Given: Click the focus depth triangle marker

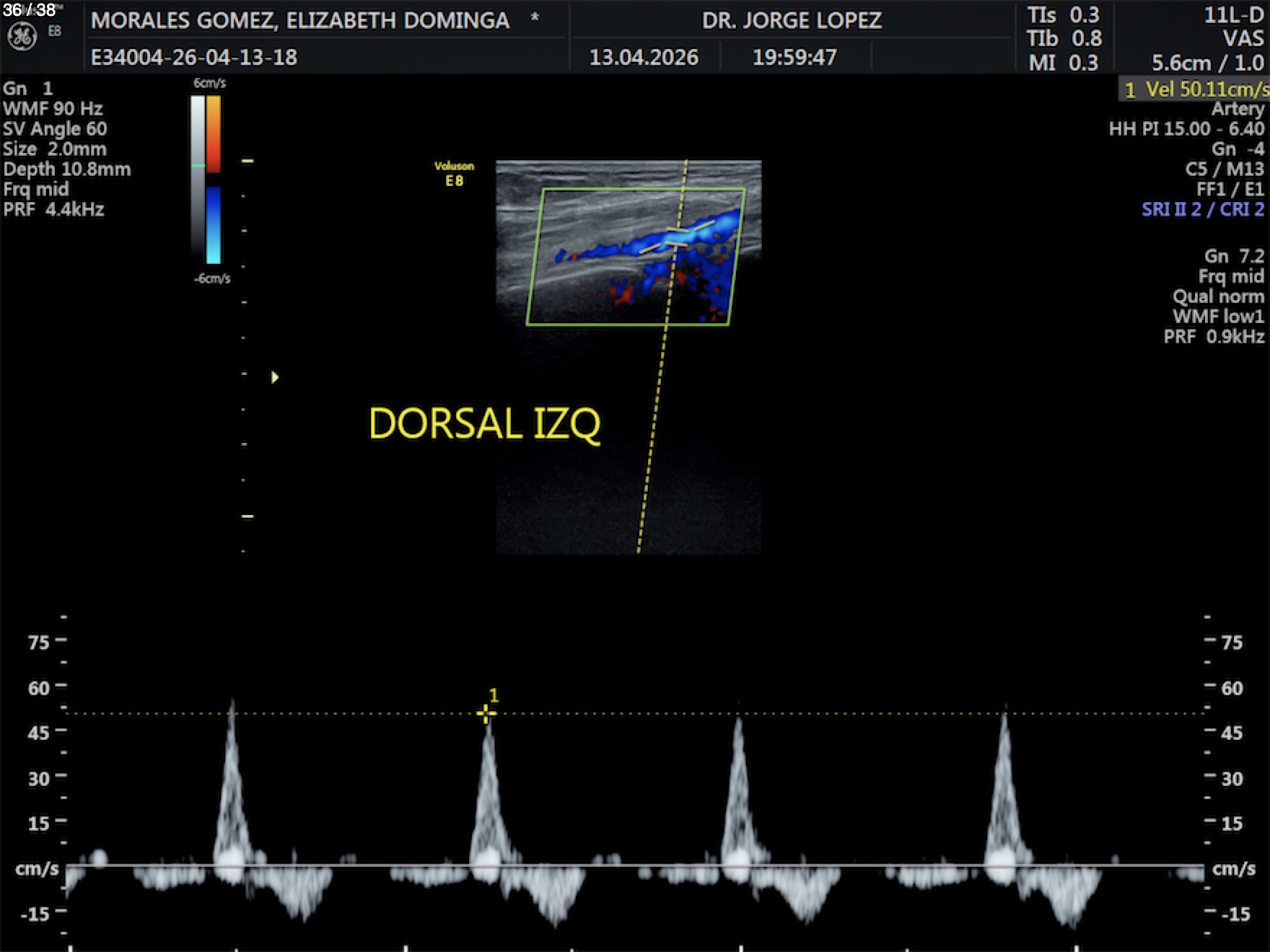Looking at the screenshot, I should [x=275, y=377].
